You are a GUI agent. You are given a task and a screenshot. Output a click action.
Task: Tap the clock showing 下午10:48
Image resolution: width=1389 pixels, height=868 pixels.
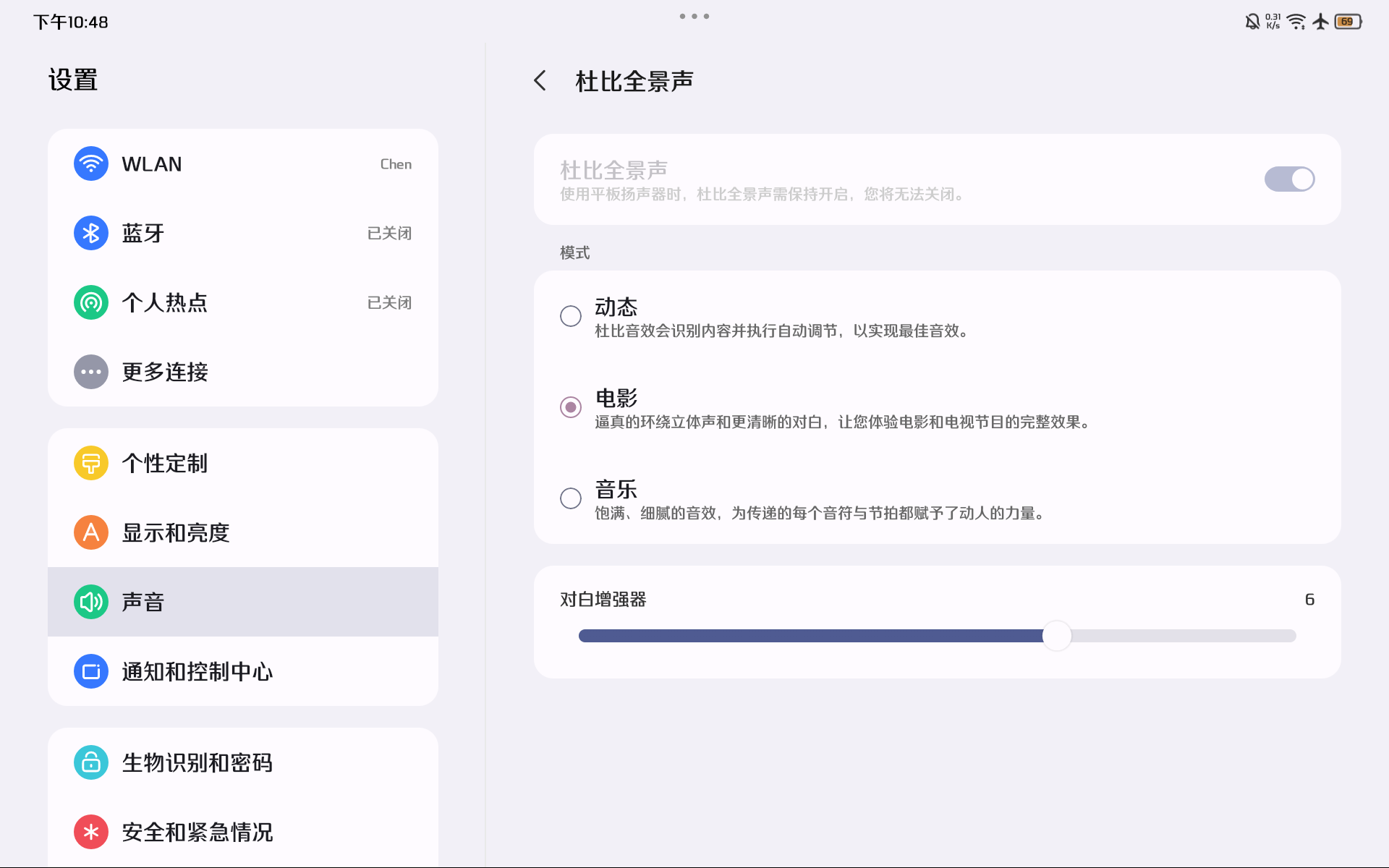71,22
